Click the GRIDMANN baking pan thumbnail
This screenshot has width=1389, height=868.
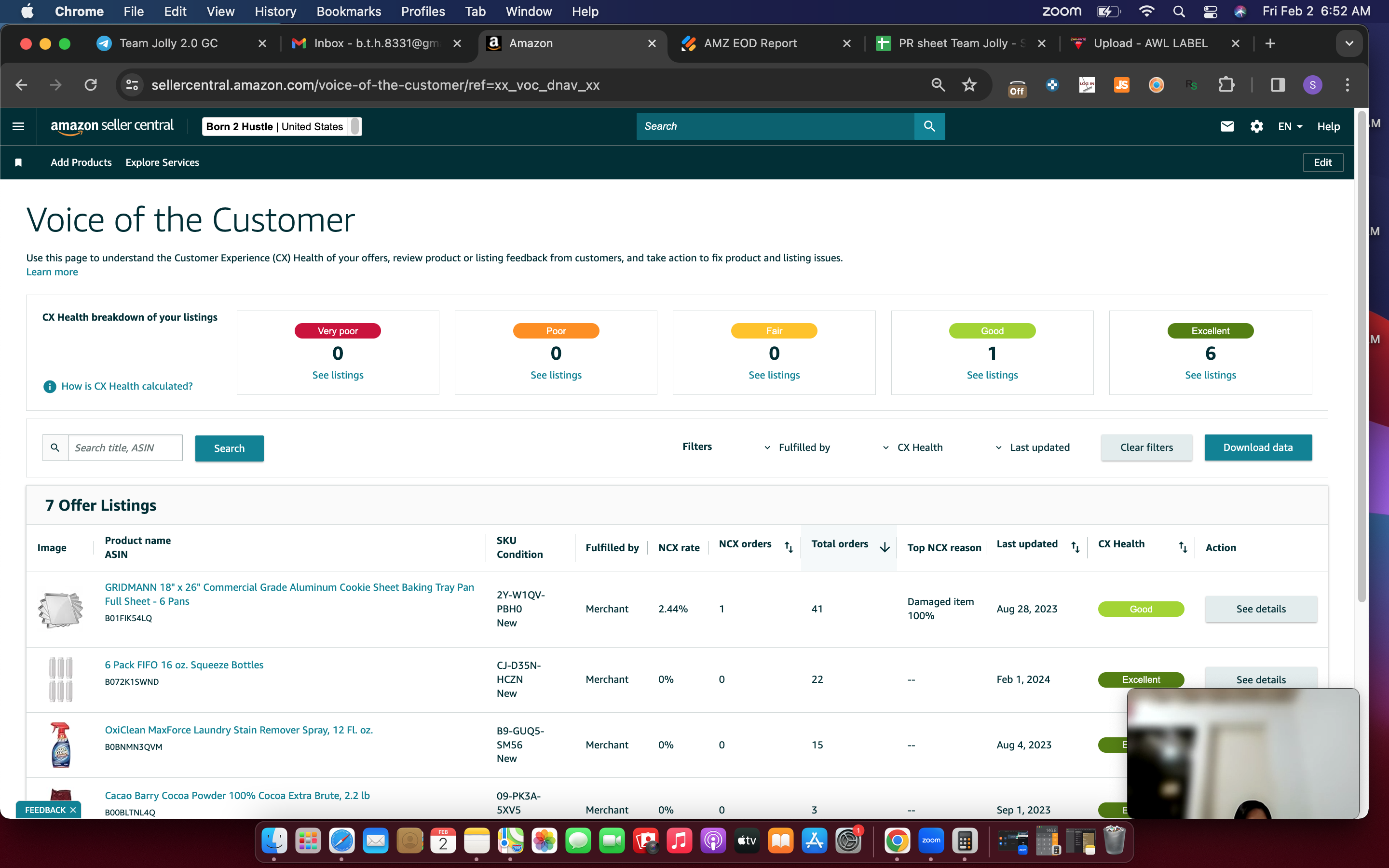coord(60,609)
